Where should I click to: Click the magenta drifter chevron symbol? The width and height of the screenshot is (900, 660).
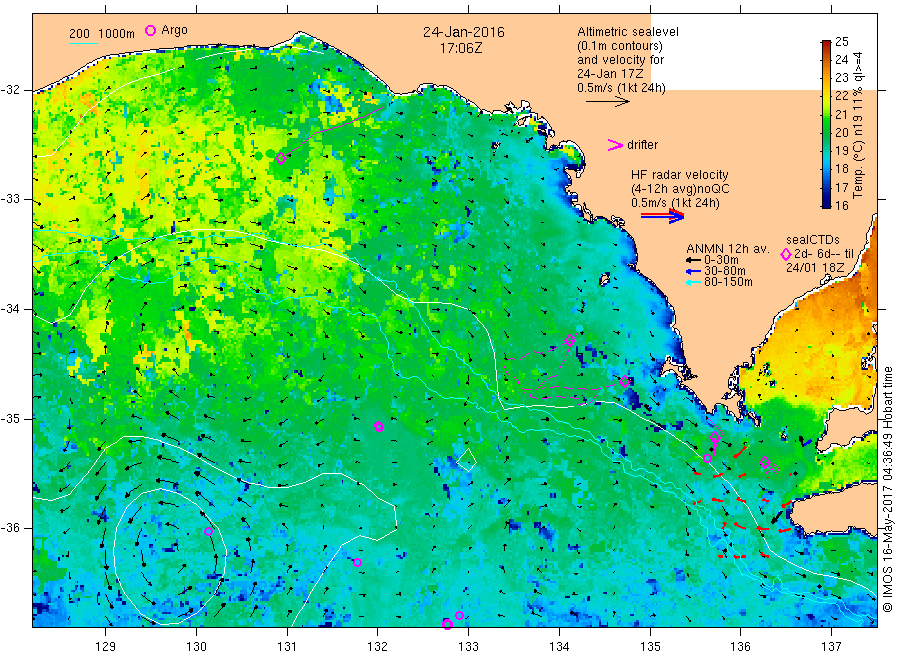click(615, 145)
